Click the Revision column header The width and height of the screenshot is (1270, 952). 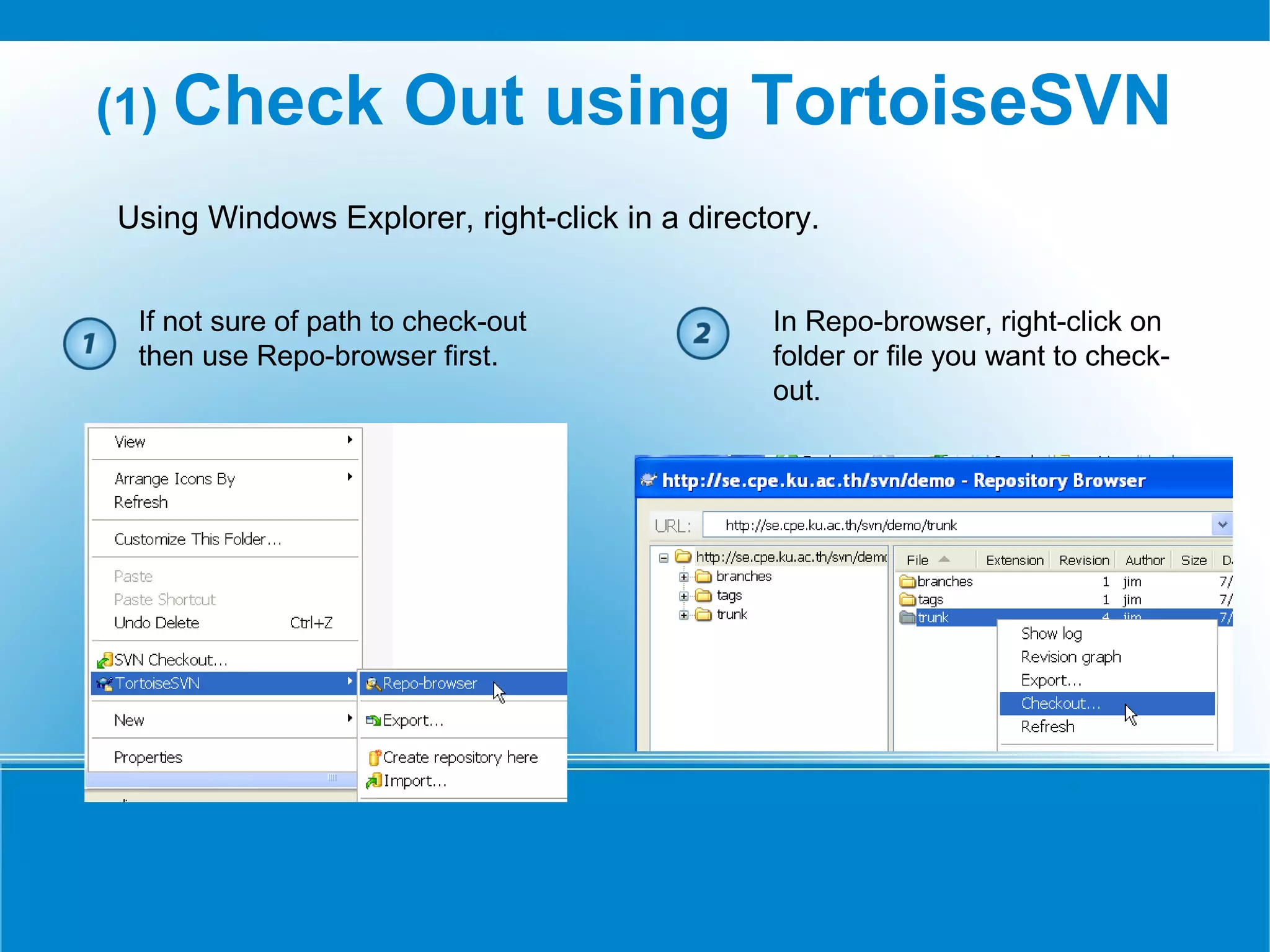pyautogui.click(x=1083, y=560)
